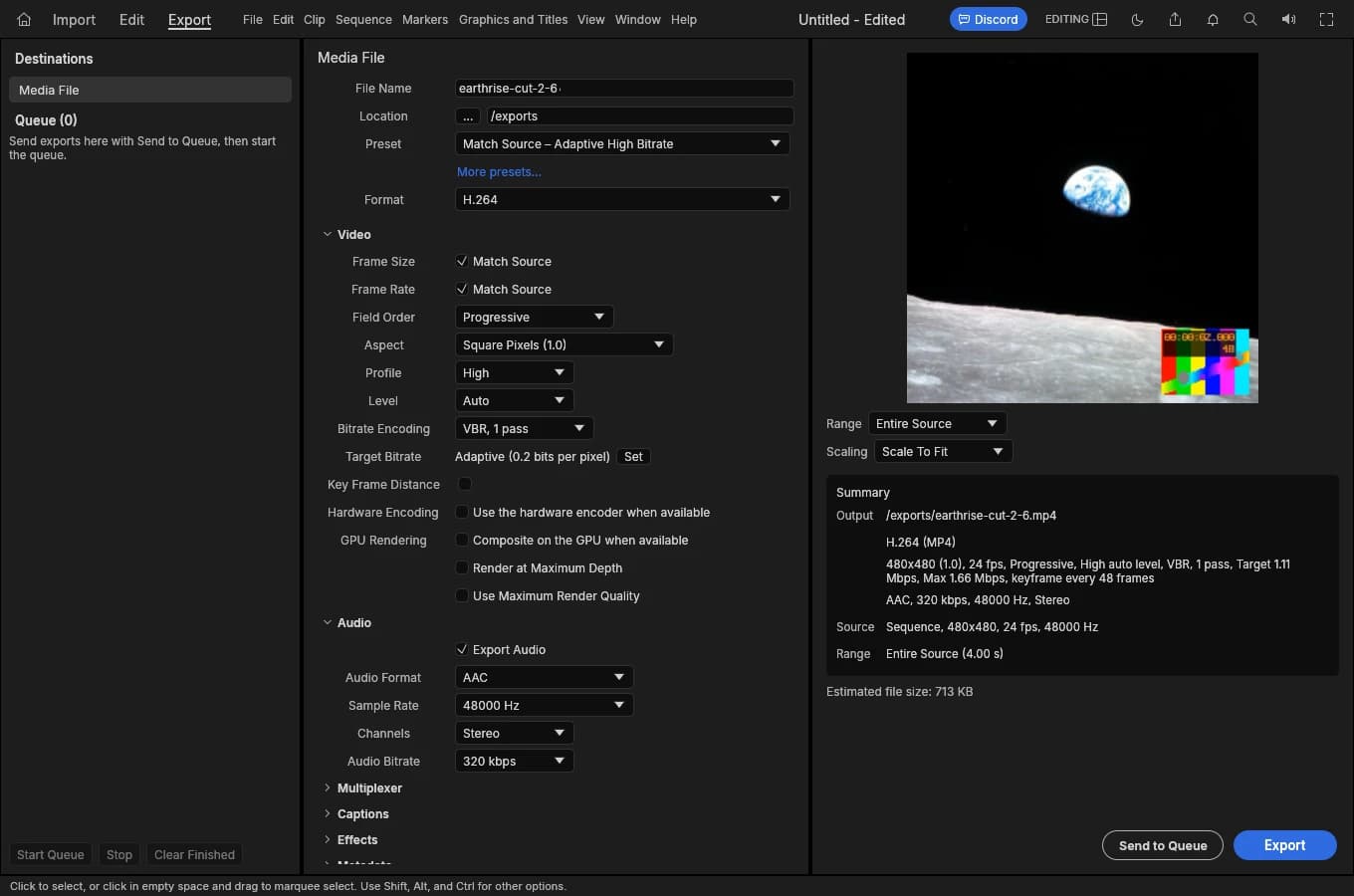Screen dimensions: 1354x896
Task: Click the share icon in the top bar
Action: point(1175,19)
